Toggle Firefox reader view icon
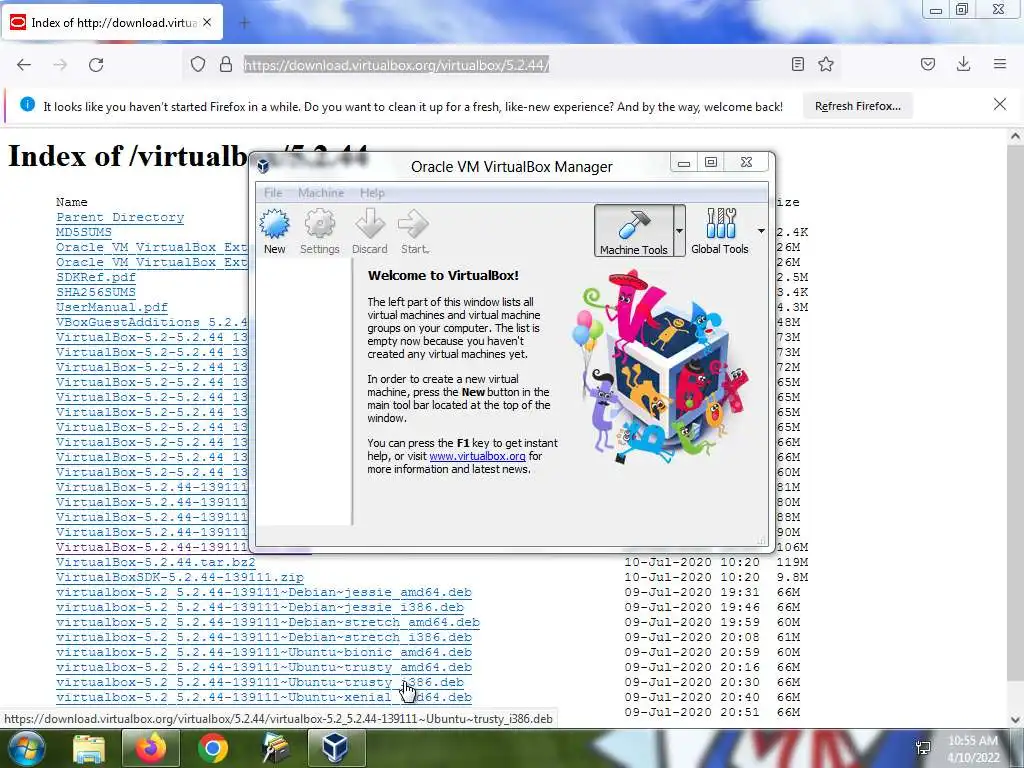This screenshot has height=768, width=1024. point(797,65)
